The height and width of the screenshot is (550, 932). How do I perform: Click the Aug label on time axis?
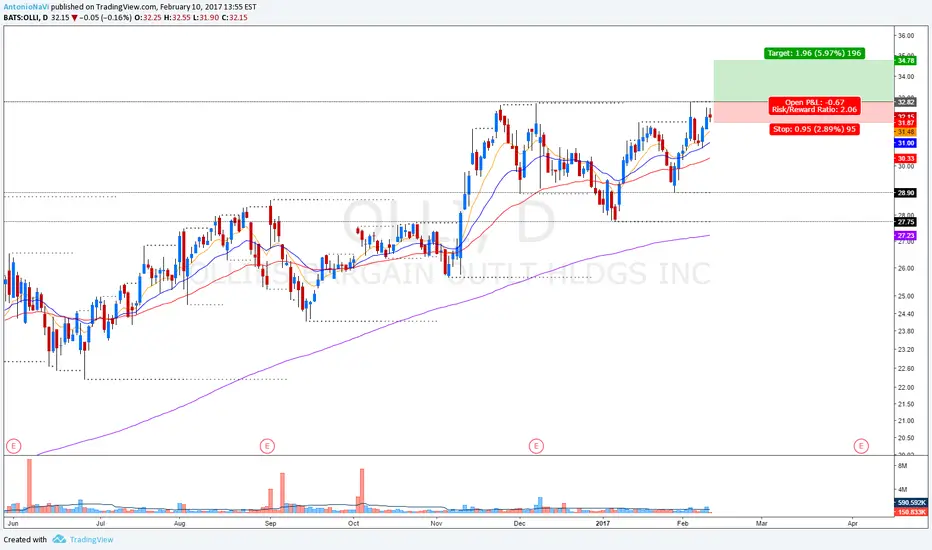click(x=180, y=523)
